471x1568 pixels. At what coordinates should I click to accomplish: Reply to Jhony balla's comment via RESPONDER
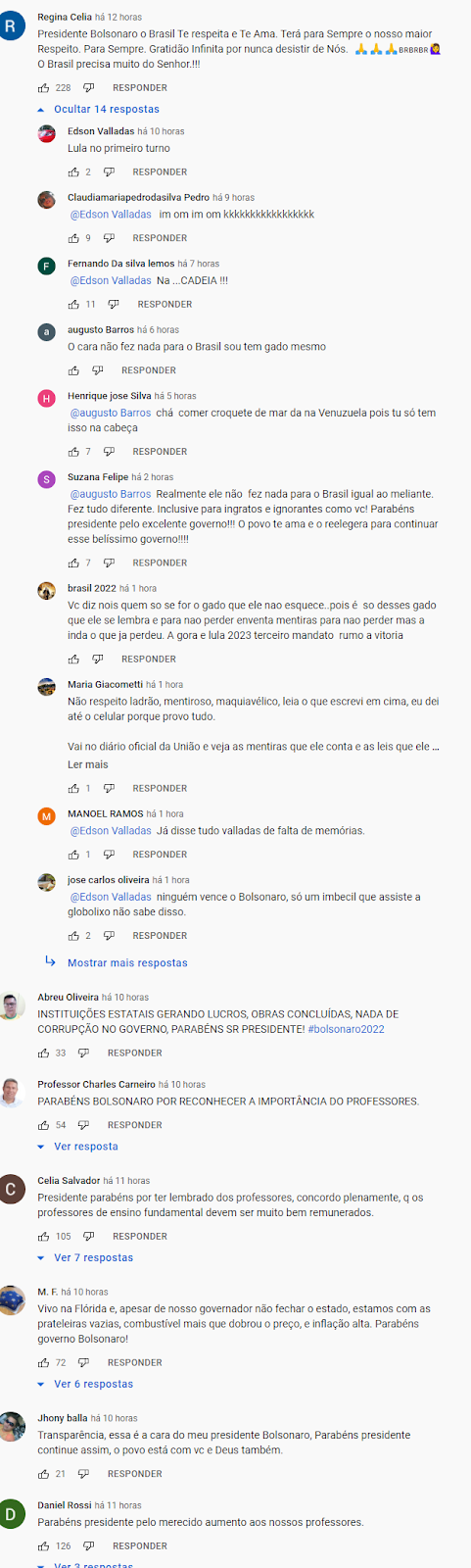pos(135,1474)
